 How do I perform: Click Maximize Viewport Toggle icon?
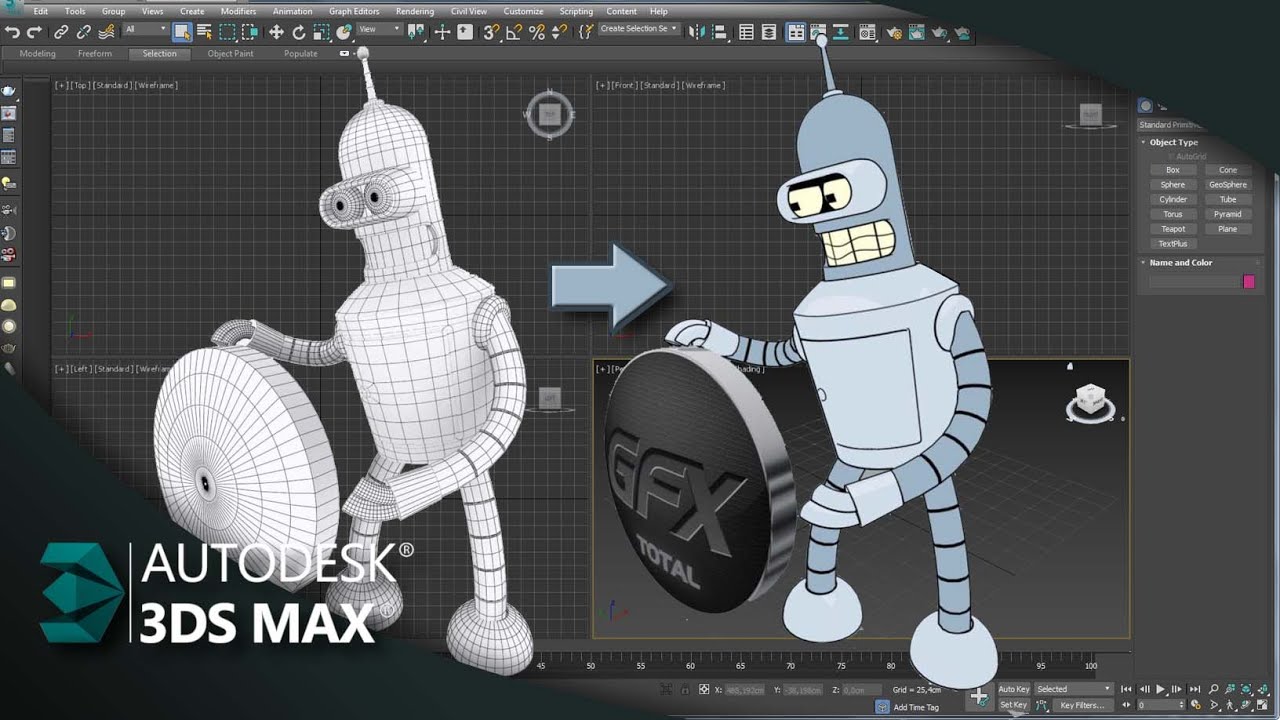[x=1264, y=705]
